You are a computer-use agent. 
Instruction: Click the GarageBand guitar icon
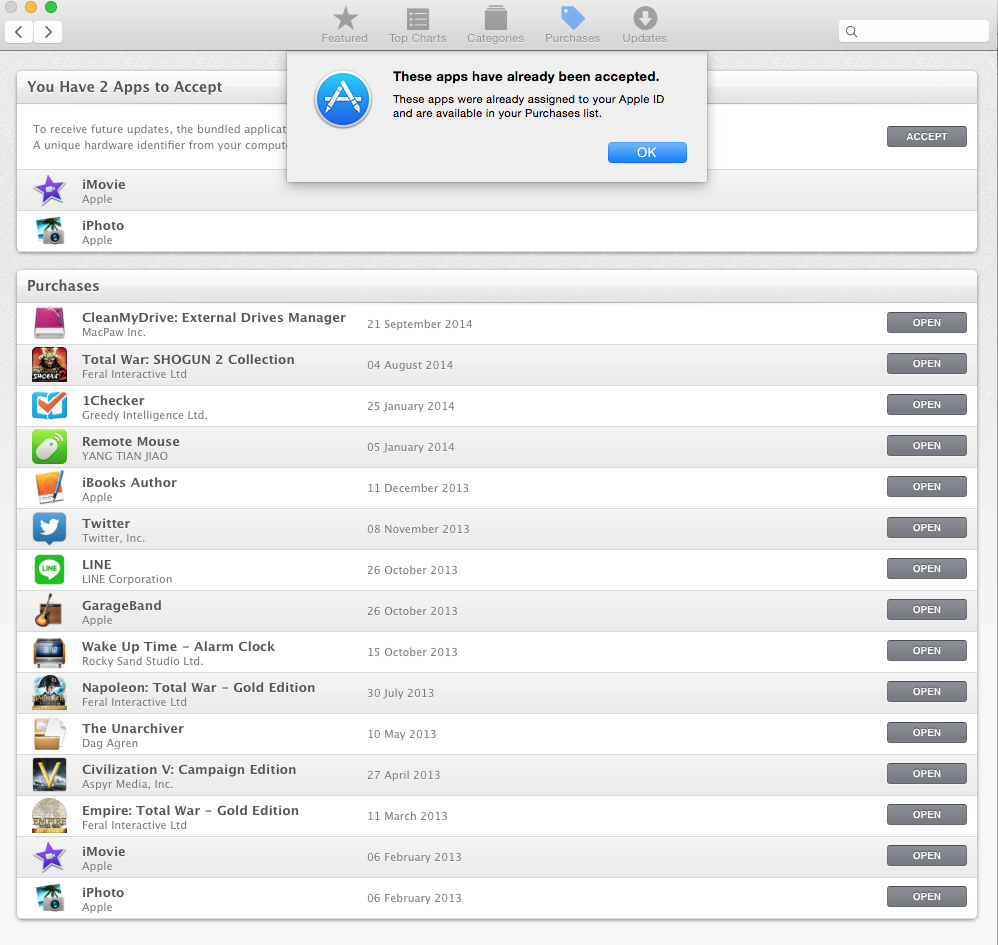point(48,610)
